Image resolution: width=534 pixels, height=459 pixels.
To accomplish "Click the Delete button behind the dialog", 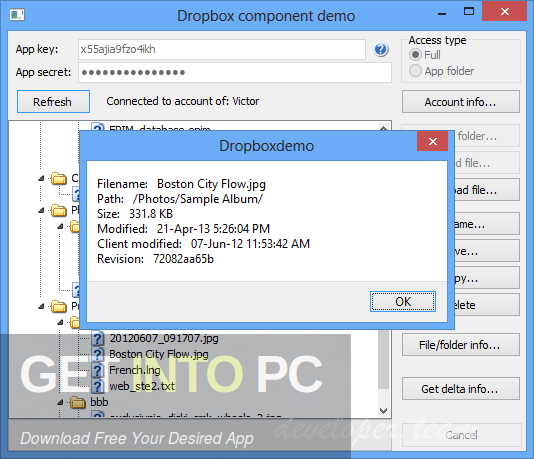I will (487, 305).
